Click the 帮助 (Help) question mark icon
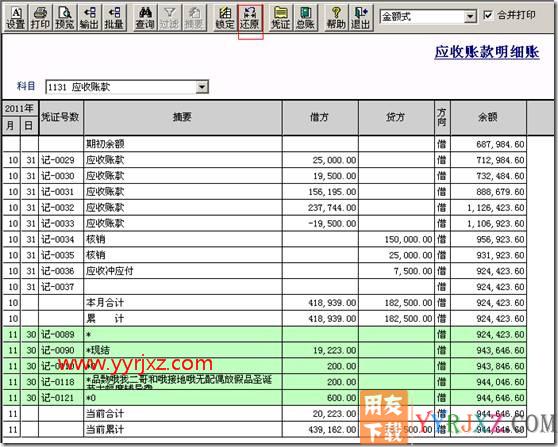 point(336,18)
